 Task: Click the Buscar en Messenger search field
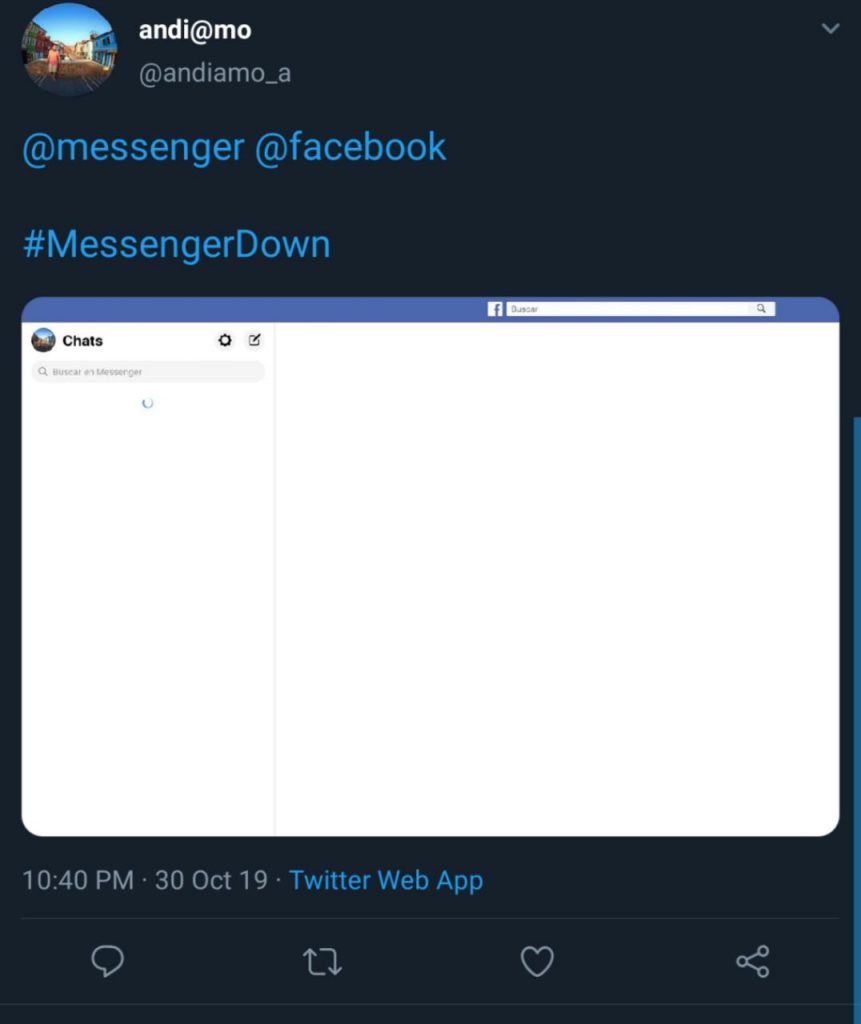(150, 371)
